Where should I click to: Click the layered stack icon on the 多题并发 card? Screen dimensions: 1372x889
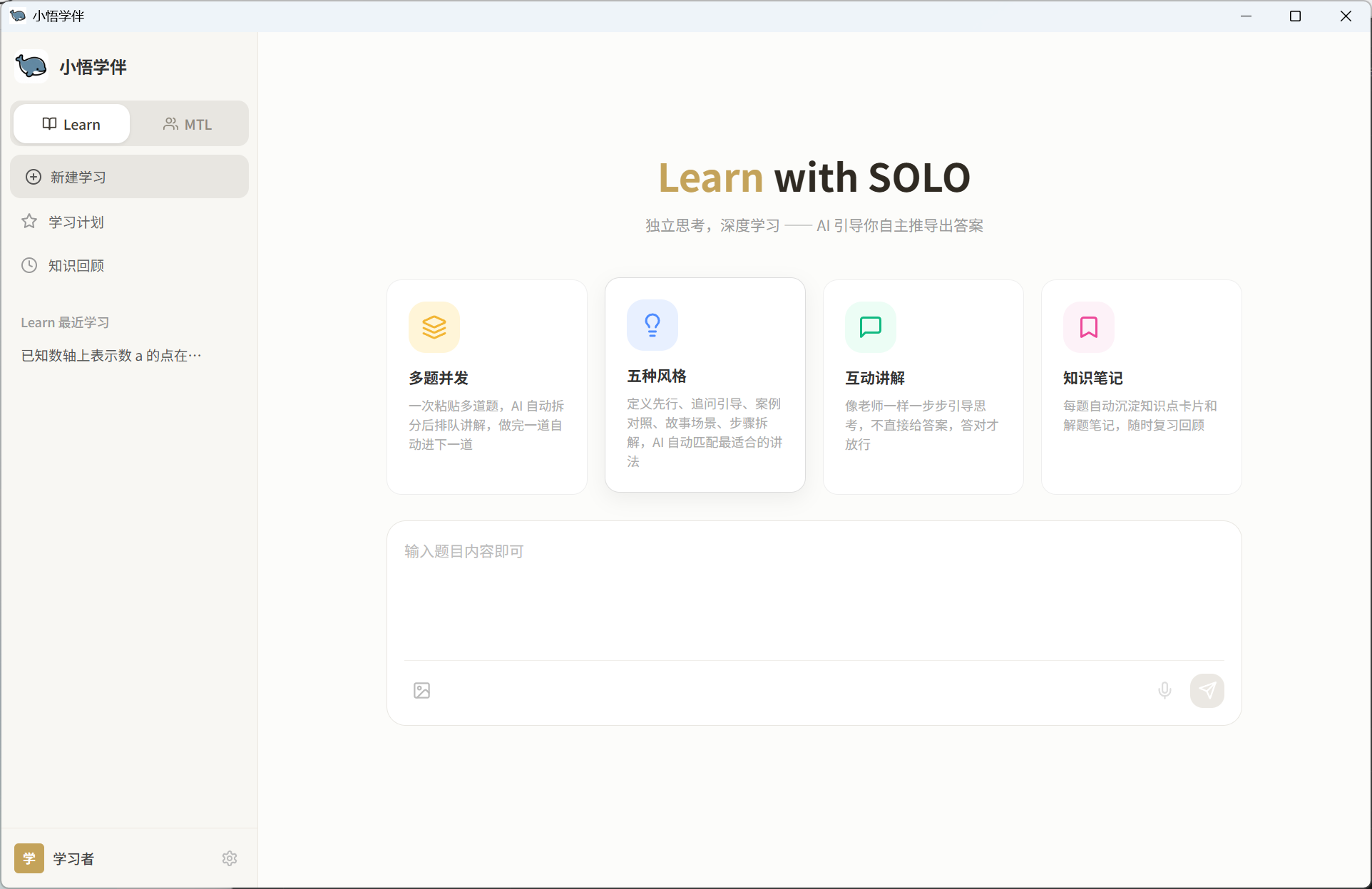tap(434, 327)
